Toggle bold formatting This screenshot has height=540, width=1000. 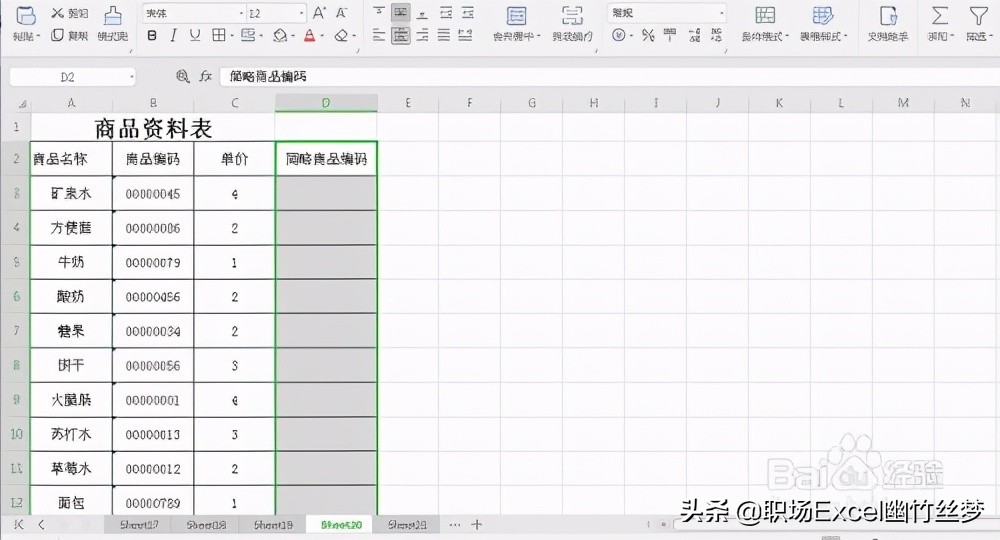tap(152, 36)
